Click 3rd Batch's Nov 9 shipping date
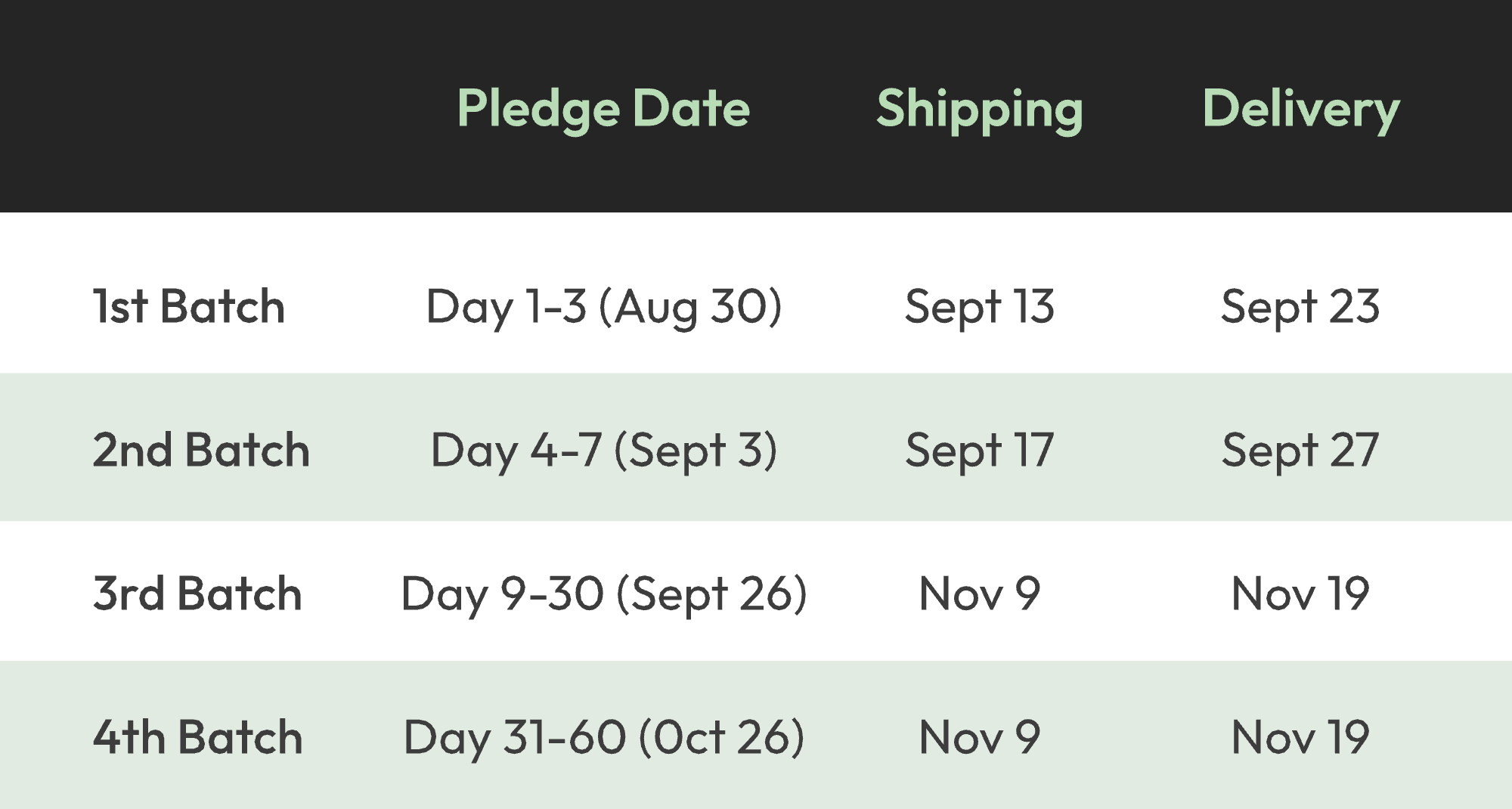This screenshot has width=1512, height=809. point(980,594)
